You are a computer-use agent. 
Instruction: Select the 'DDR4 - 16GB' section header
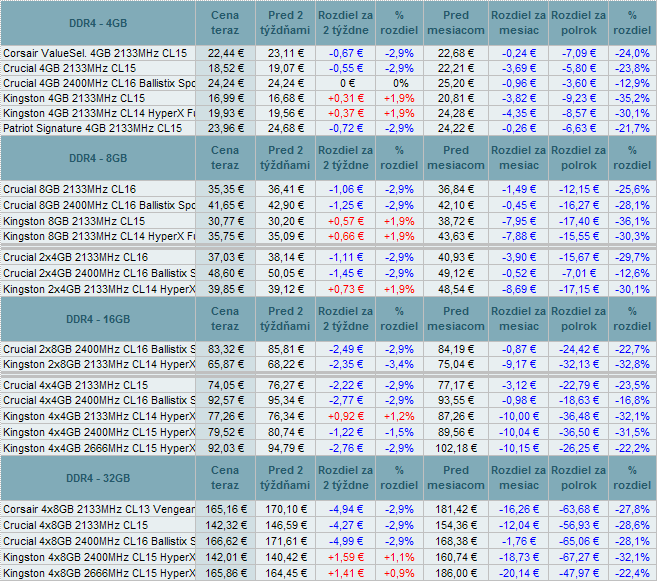[98, 319]
